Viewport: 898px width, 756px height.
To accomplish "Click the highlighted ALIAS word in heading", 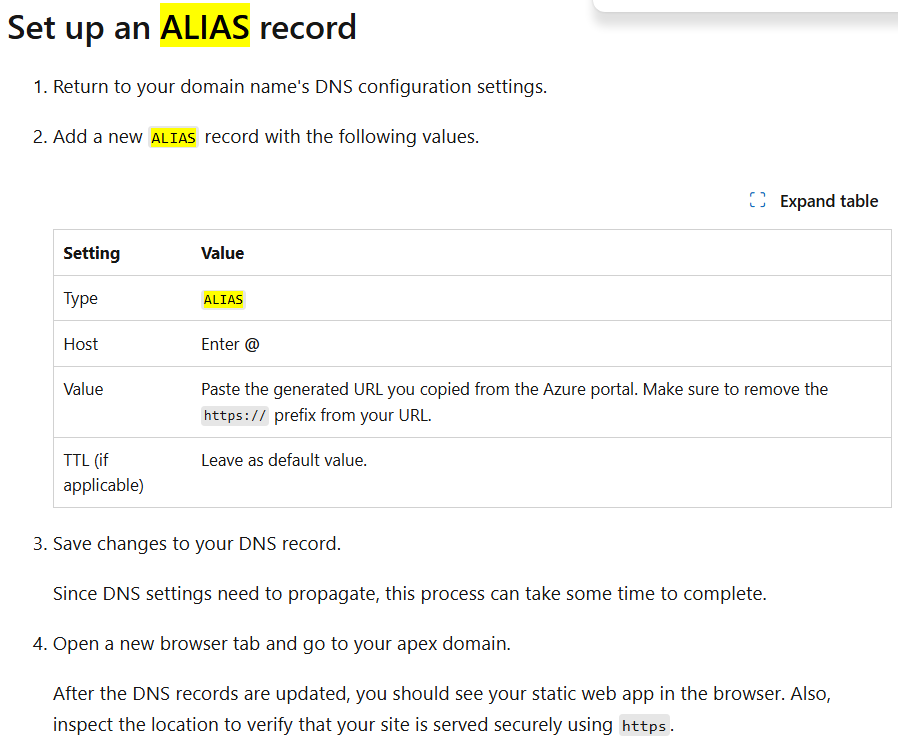I will pos(204,27).
